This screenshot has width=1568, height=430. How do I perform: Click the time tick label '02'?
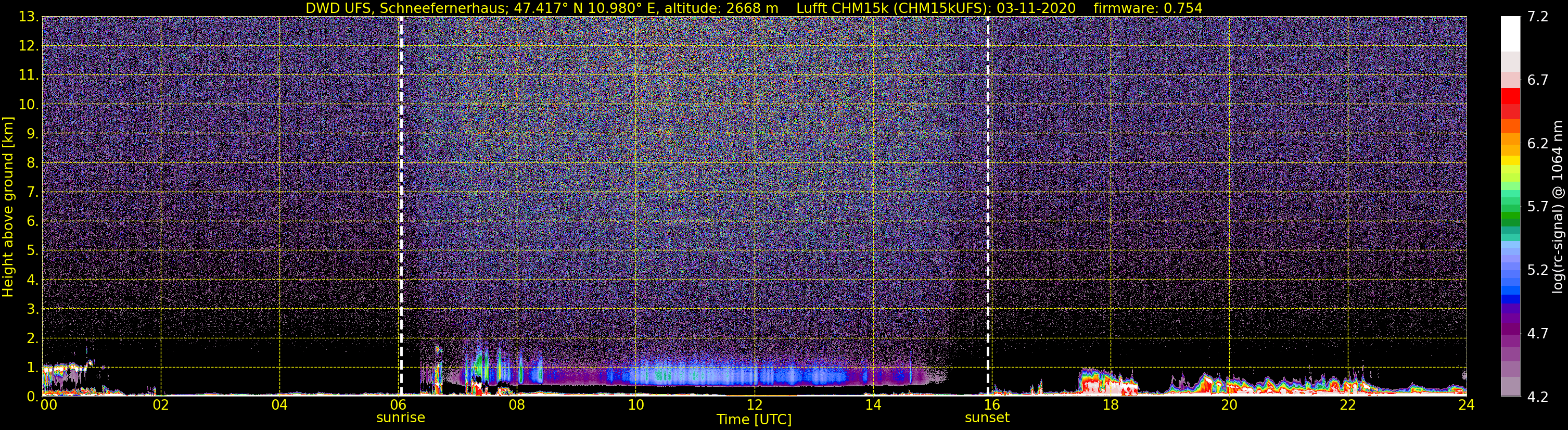160,405
